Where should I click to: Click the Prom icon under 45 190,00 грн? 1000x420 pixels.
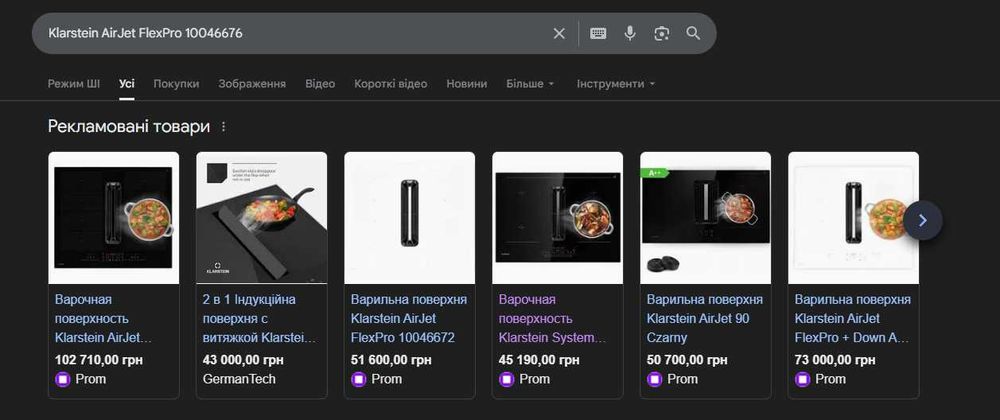pyautogui.click(x=506, y=379)
